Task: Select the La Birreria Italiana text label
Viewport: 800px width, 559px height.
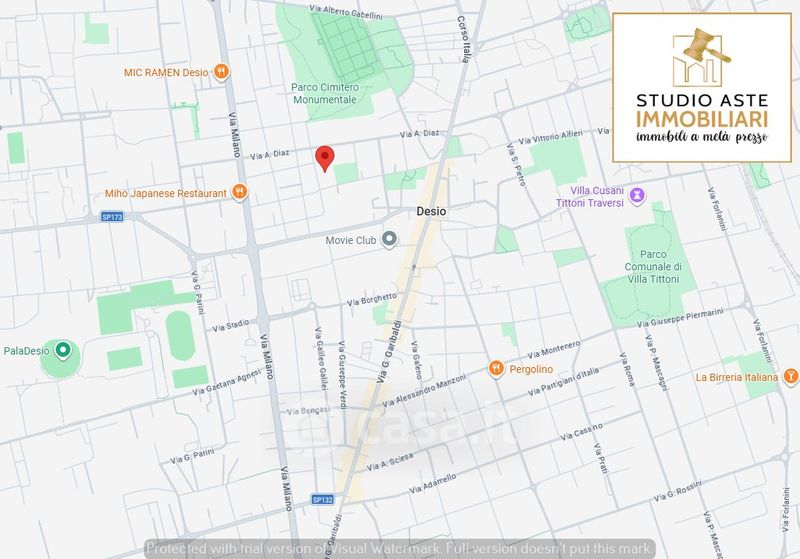Action: pyautogui.click(x=736, y=377)
